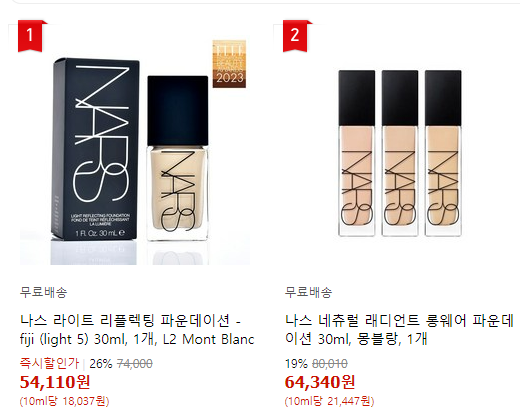520x412 pixels.
Task: Click the 26% discount rate
Action: tap(101, 364)
